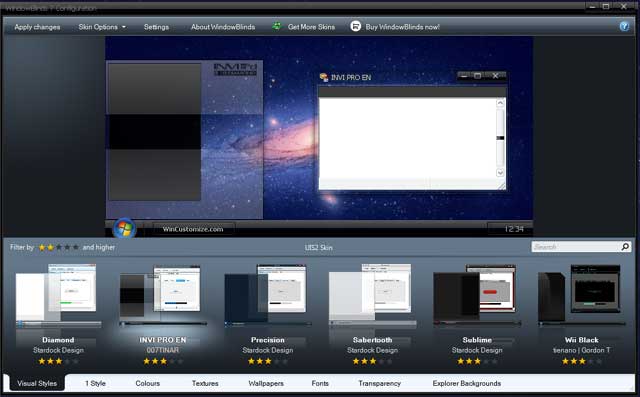Open the Settings menu item

pyautogui.click(x=156, y=27)
